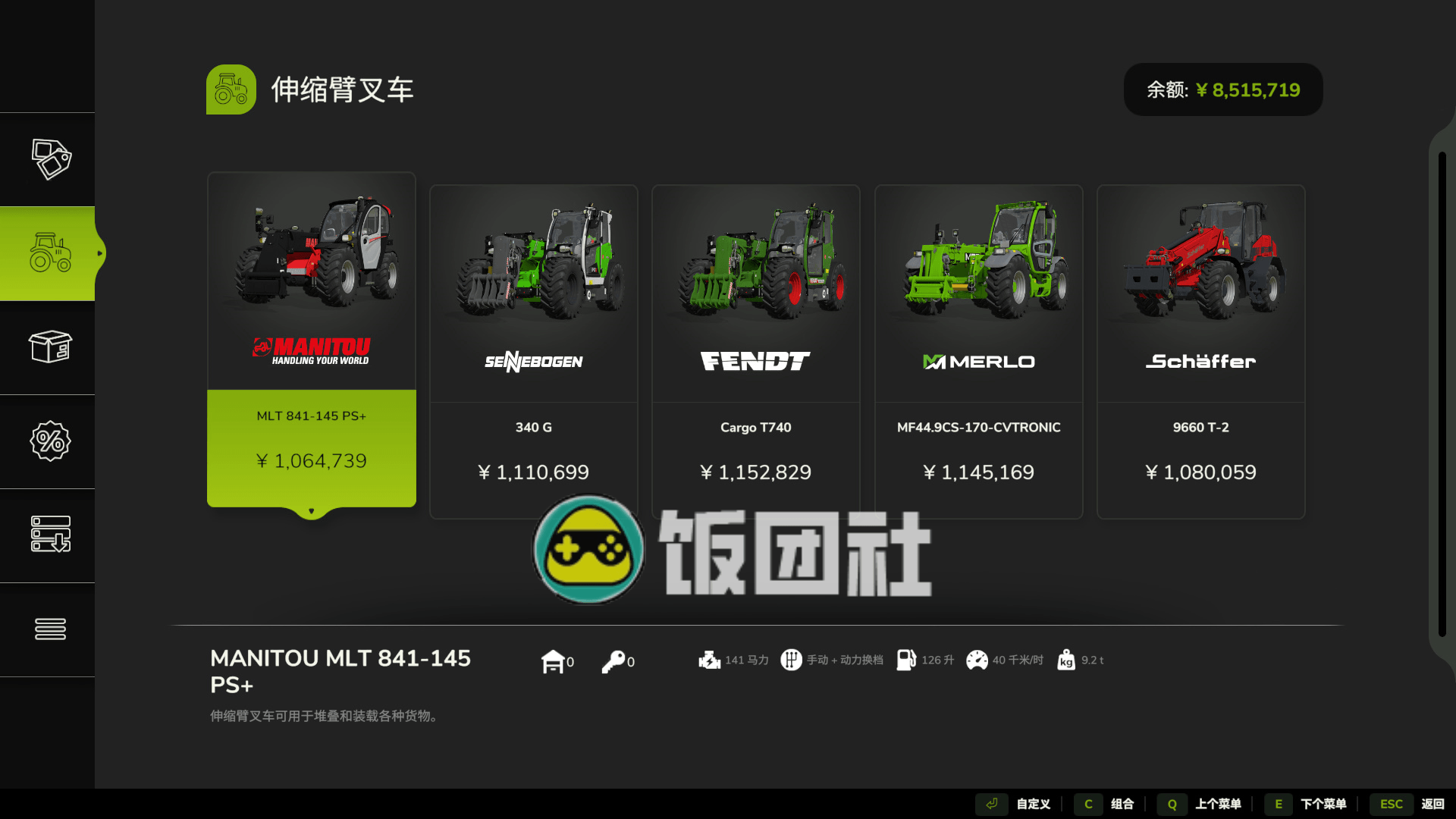Click the MANITOU MLT 841-145 PS+ detail heading
Viewport: 1456px width, 819px height.
click(340, 671)
